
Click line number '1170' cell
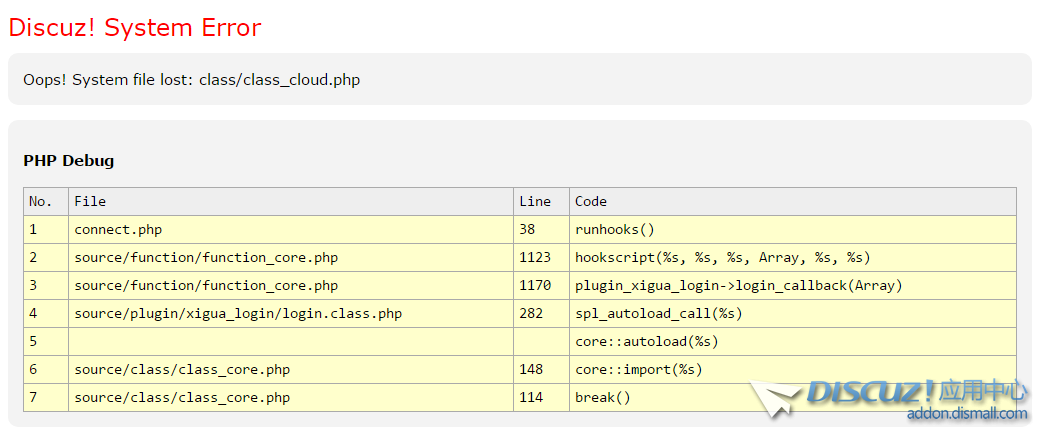point(541,286)
